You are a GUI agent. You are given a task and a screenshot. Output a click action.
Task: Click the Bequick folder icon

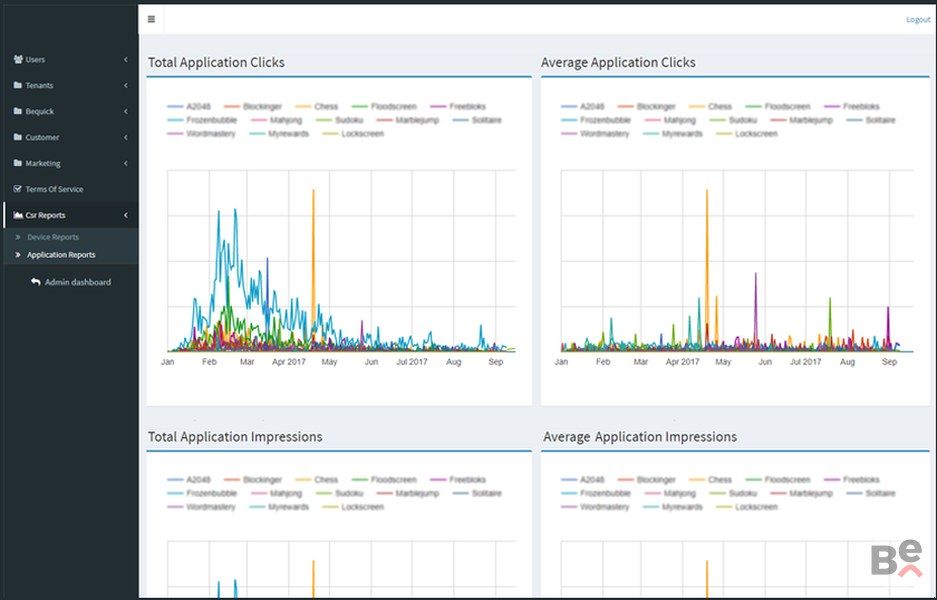coord(18,111)
